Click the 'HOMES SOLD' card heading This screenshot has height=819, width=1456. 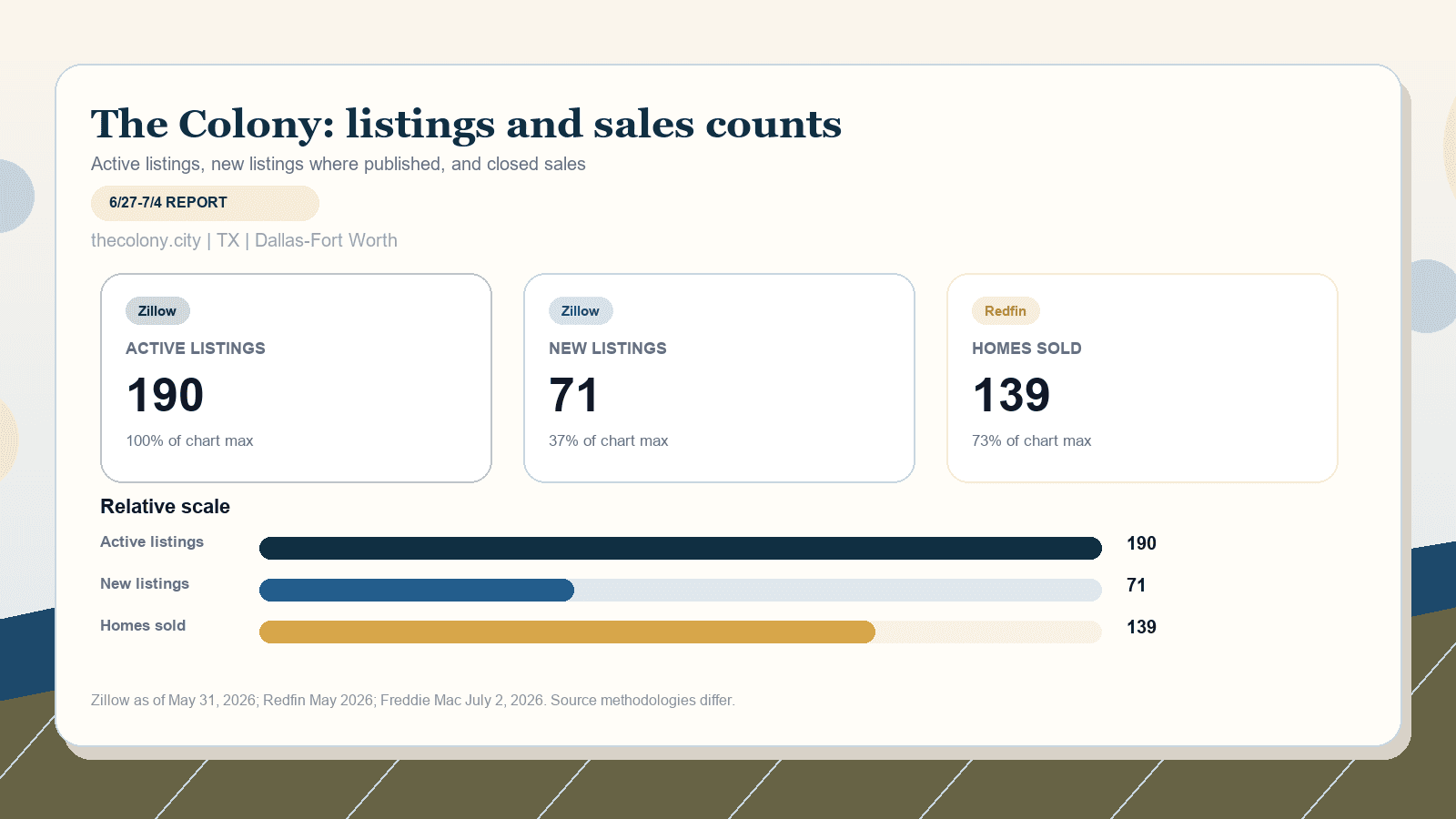[1026, 349]
